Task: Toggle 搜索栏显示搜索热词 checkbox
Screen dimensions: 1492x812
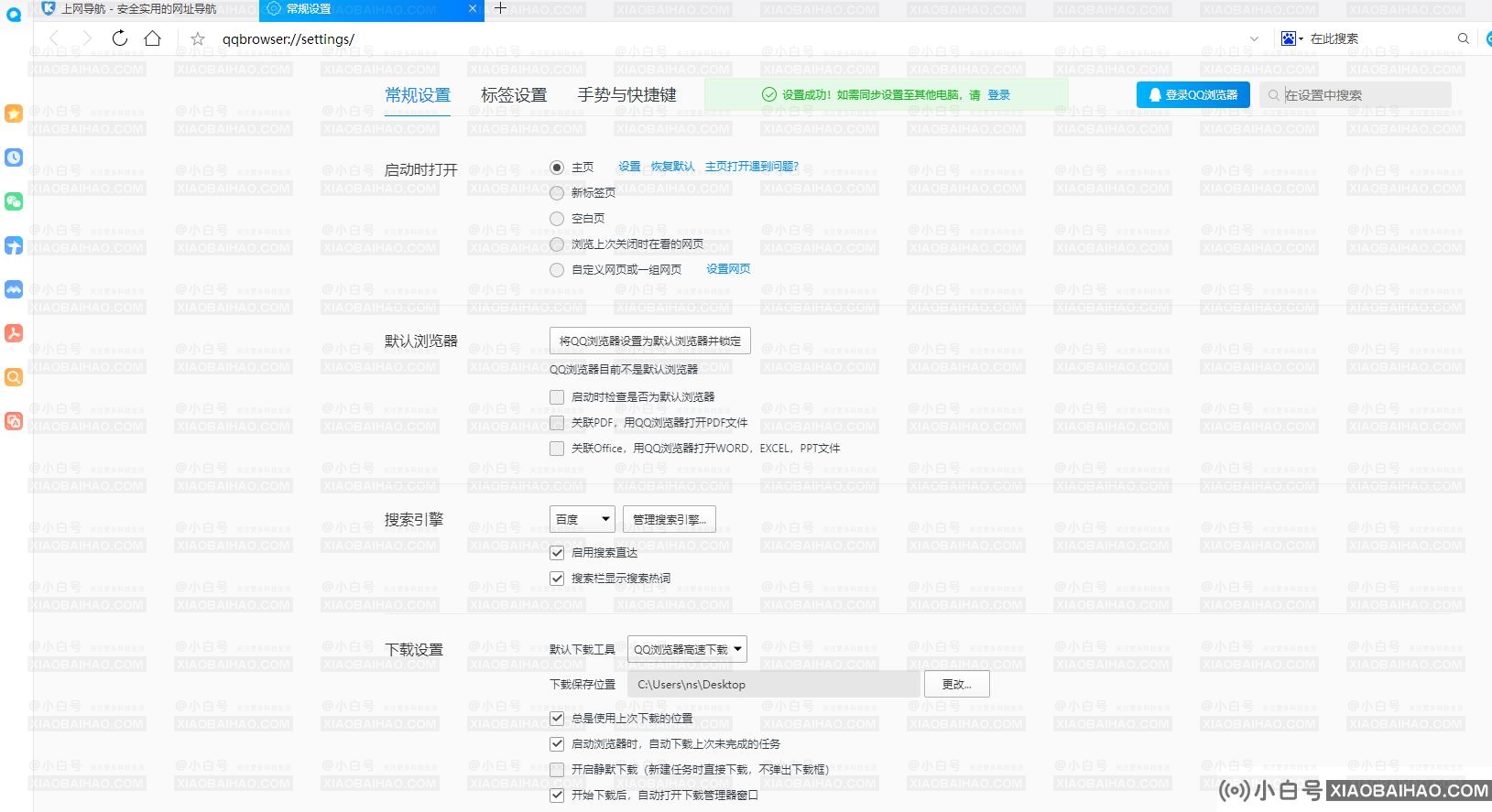Action: coord(557,579)
